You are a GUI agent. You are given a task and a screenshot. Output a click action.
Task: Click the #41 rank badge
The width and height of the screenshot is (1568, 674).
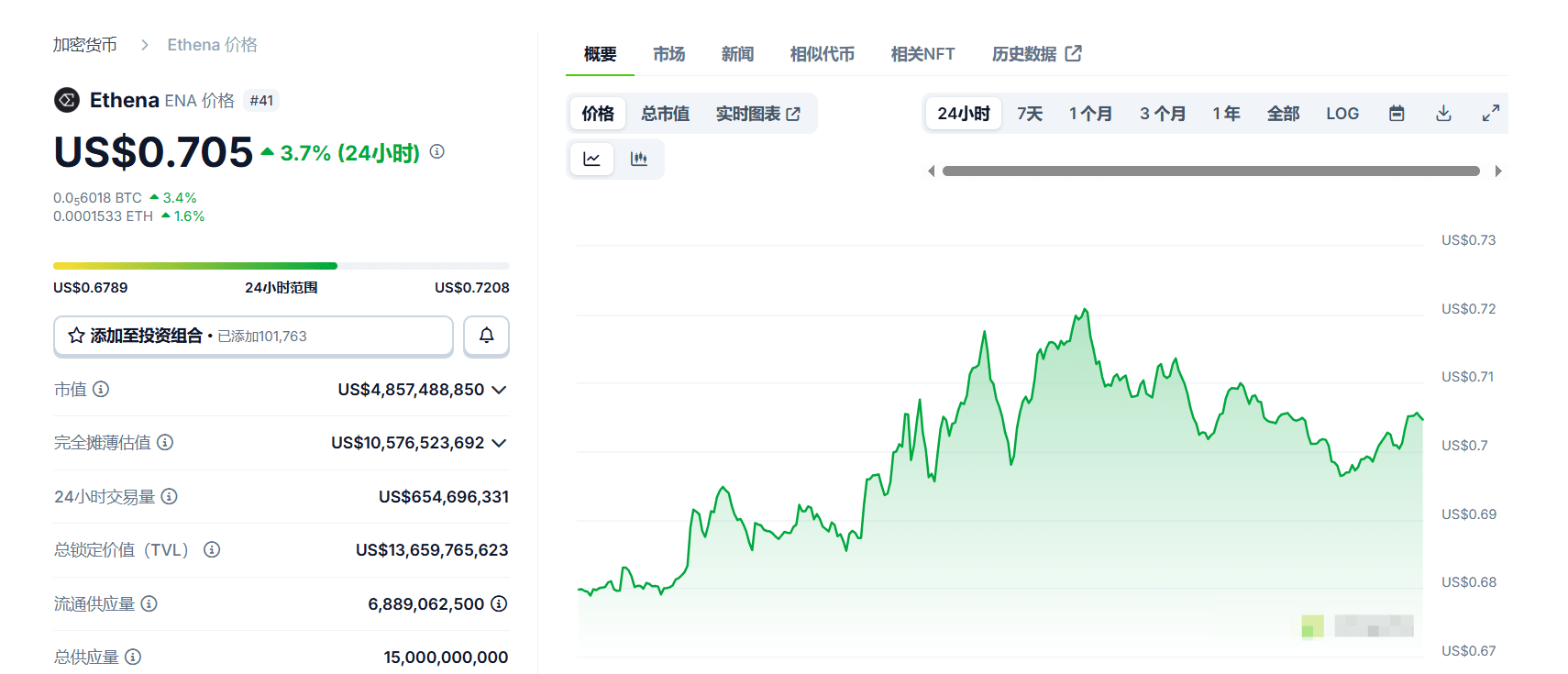tap(261, 101)
